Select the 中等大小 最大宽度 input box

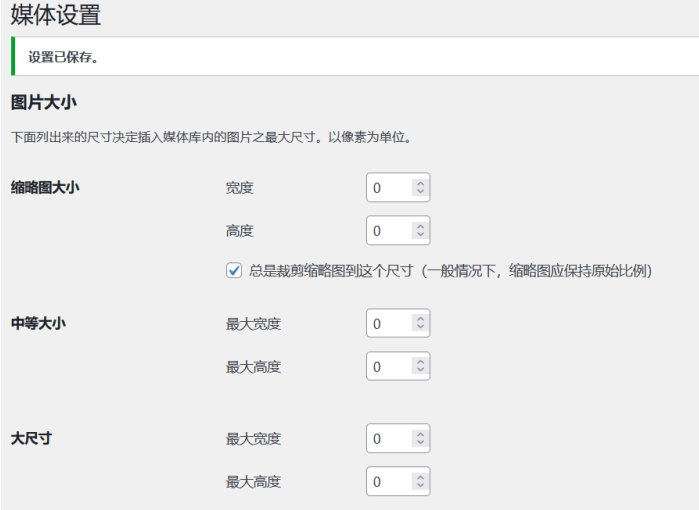pos(388,324)
